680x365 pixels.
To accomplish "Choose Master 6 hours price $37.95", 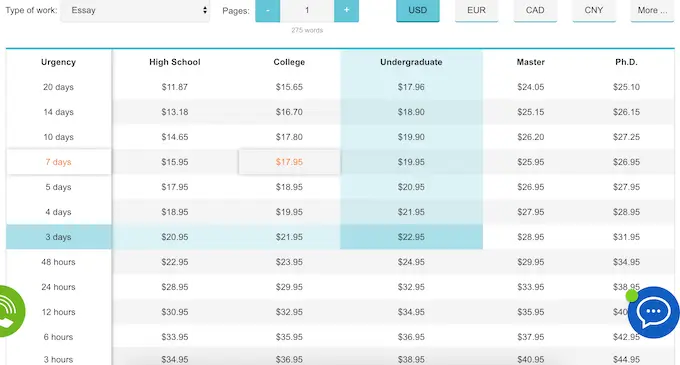I will tap(530, 337).
